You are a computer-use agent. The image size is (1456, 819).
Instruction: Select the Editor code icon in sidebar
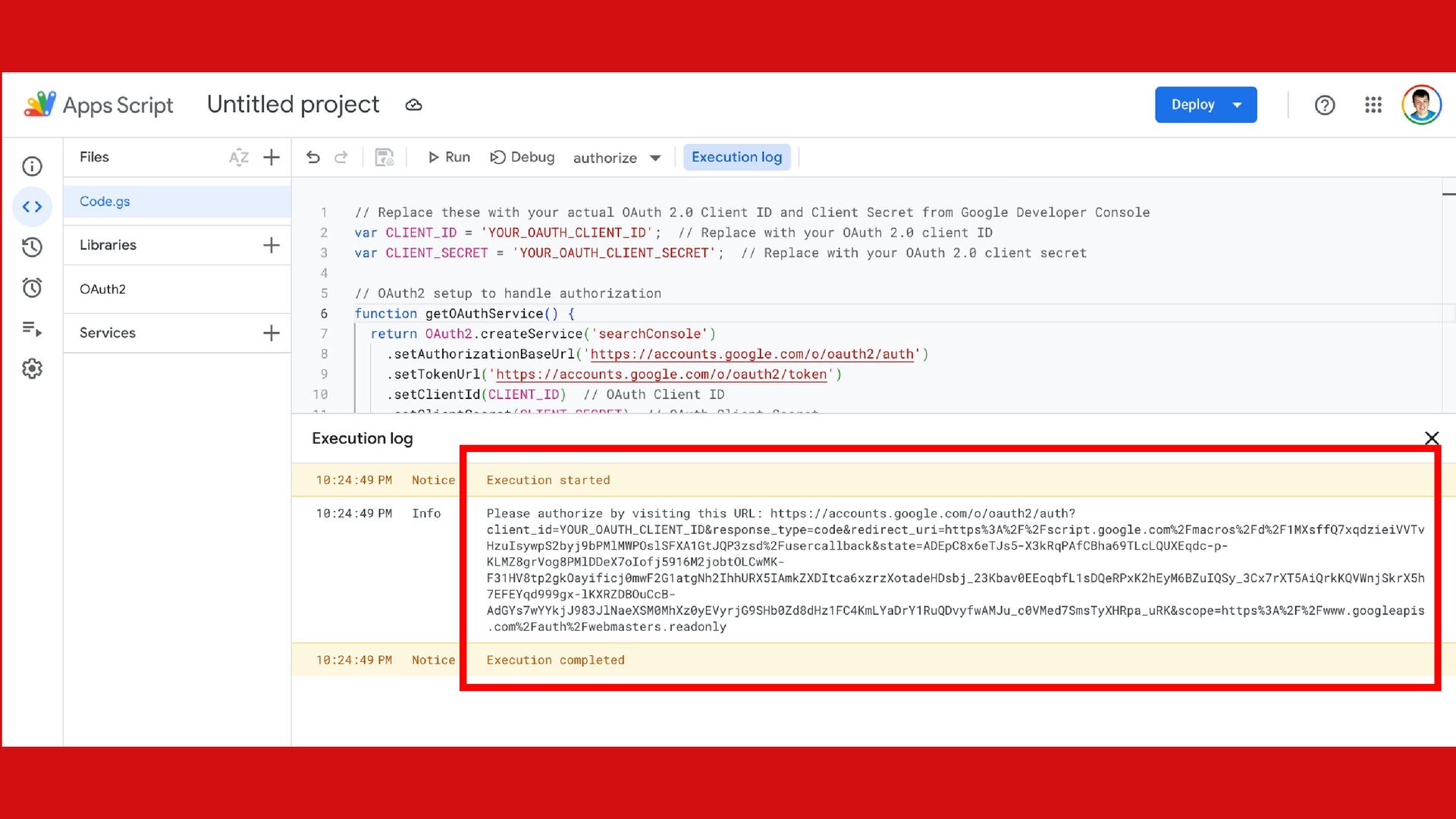click(x=32, y=206)
